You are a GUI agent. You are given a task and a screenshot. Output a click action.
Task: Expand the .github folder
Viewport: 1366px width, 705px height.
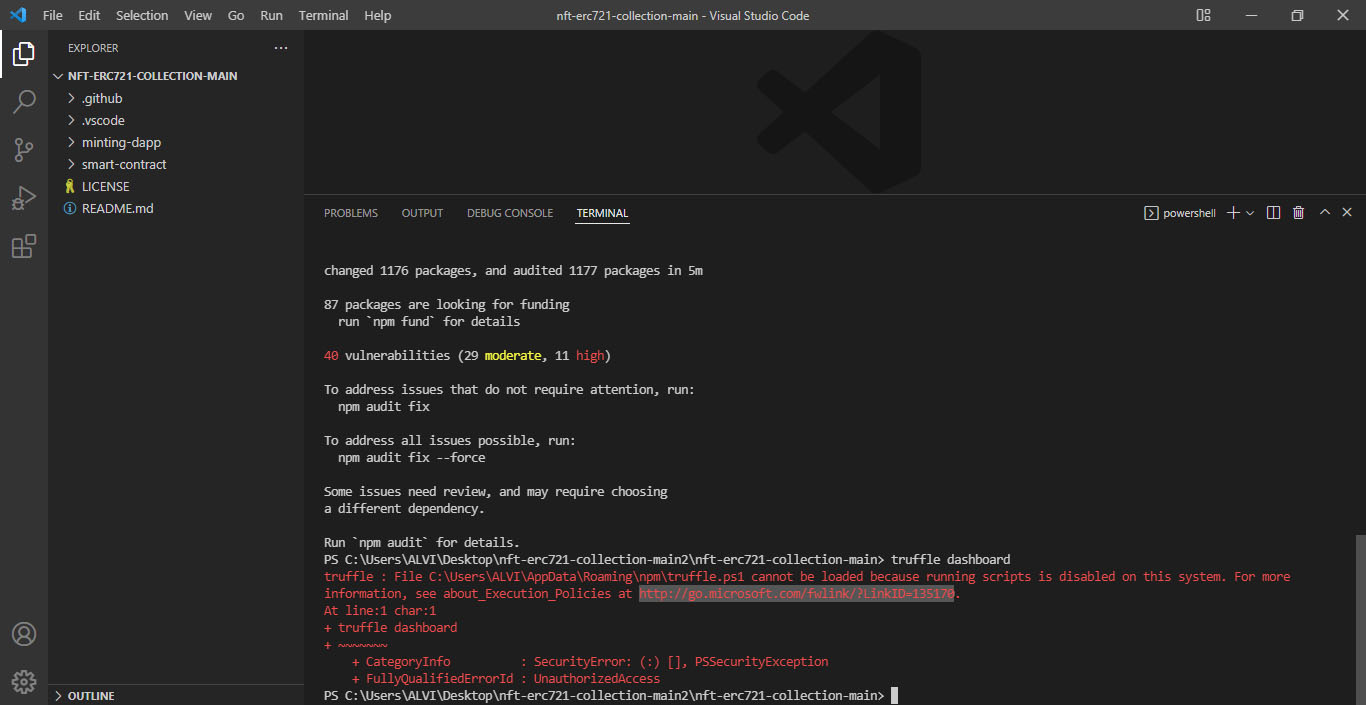coord(100,98)
